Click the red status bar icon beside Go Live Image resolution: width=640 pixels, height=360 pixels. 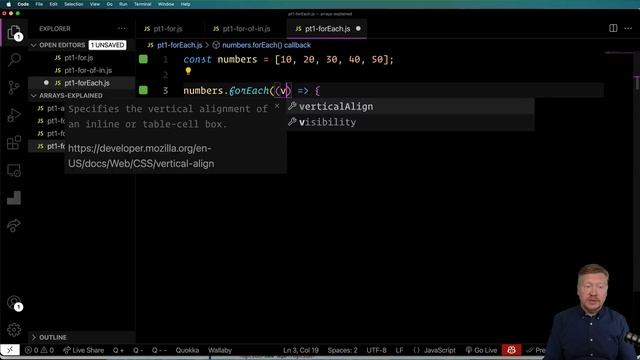pyautogui.click(x=511, y=350)
